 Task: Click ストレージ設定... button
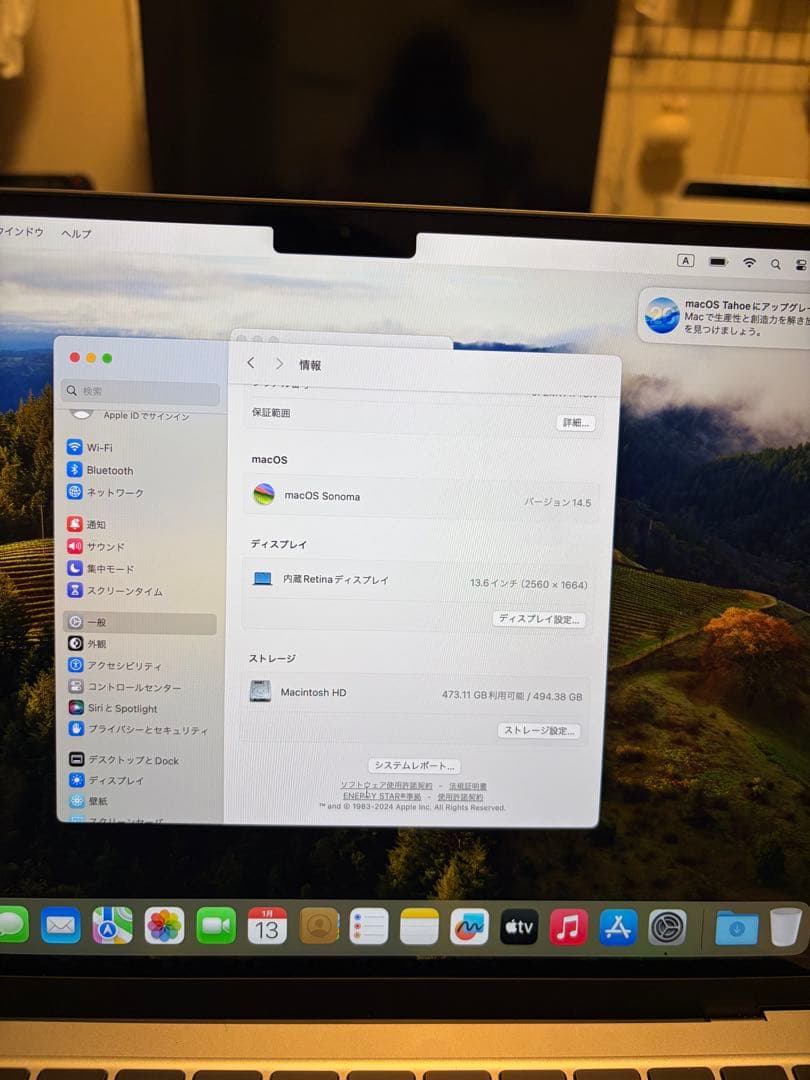coord(539,730)
